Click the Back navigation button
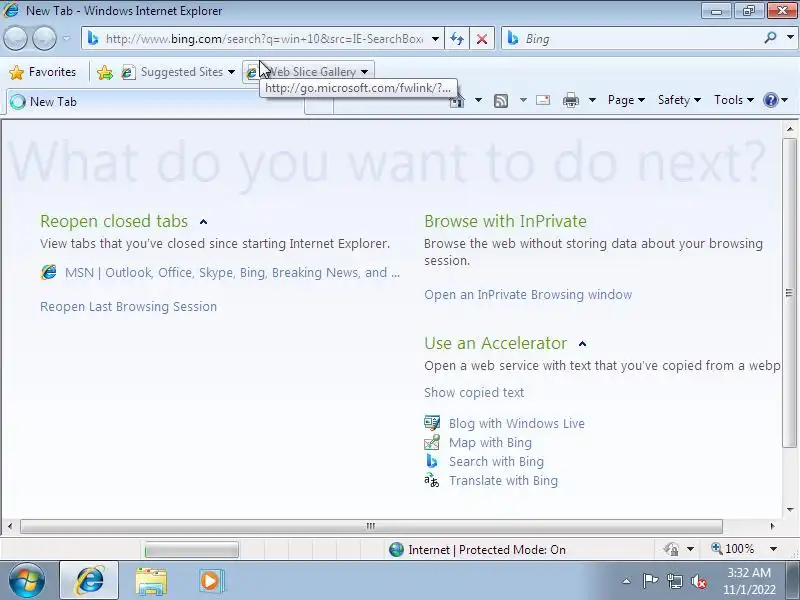 (x=15, y=39)
